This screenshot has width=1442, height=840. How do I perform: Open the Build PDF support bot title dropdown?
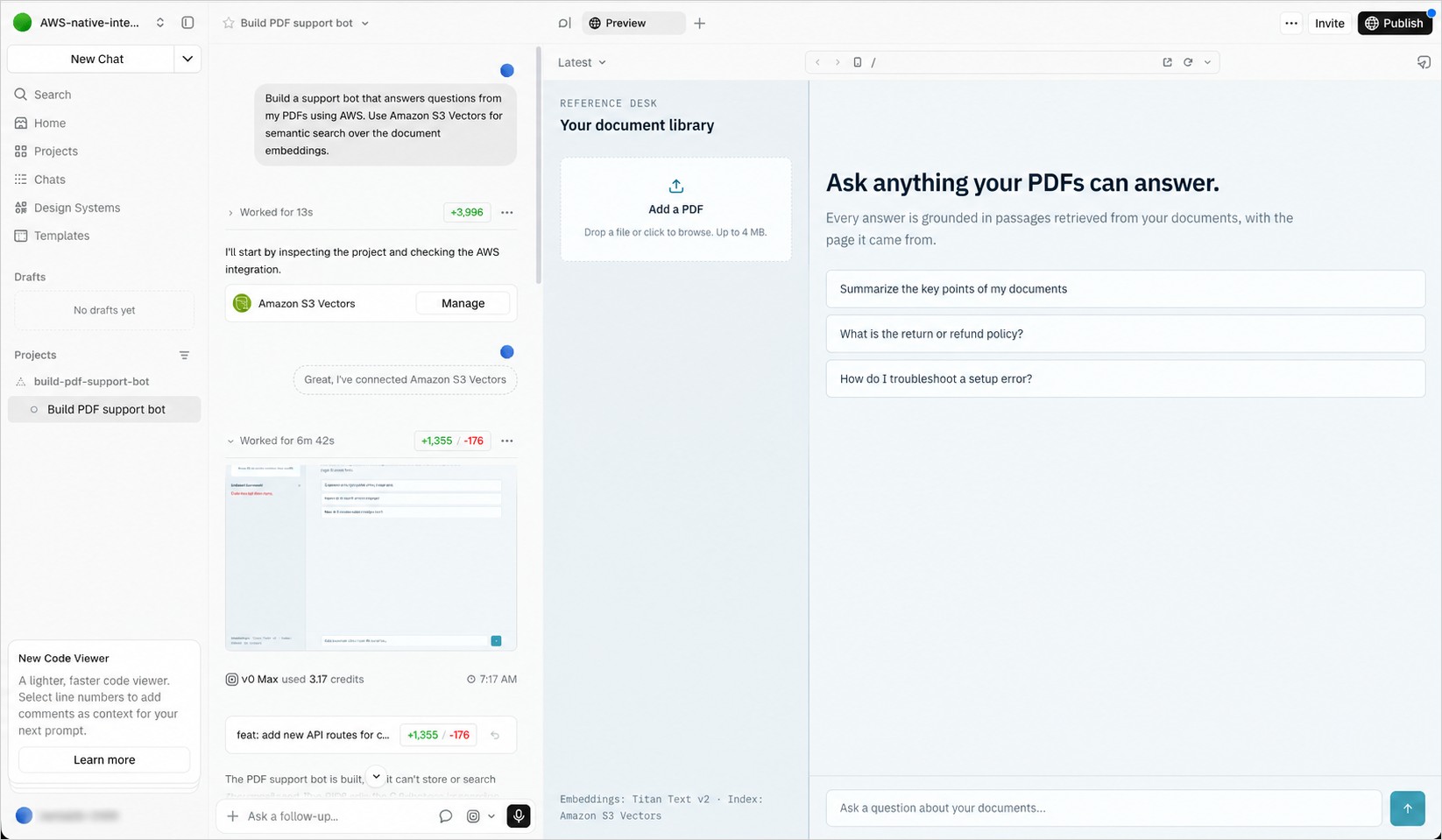pos(365,23)
